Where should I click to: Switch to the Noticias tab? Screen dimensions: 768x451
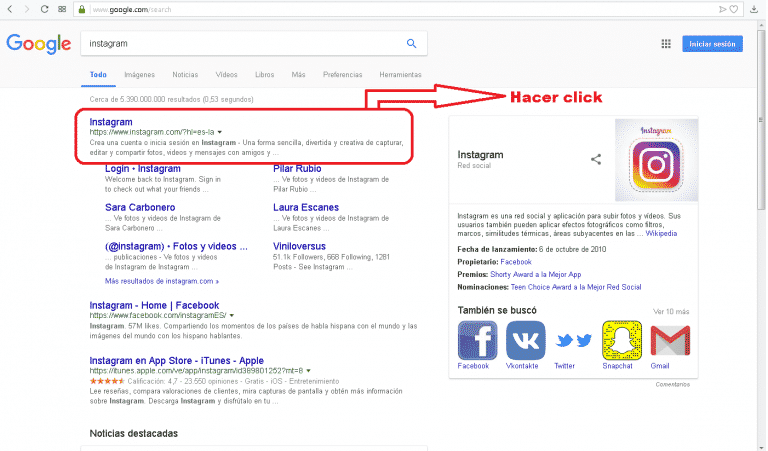pyautogui.click(x=185, y=75)
